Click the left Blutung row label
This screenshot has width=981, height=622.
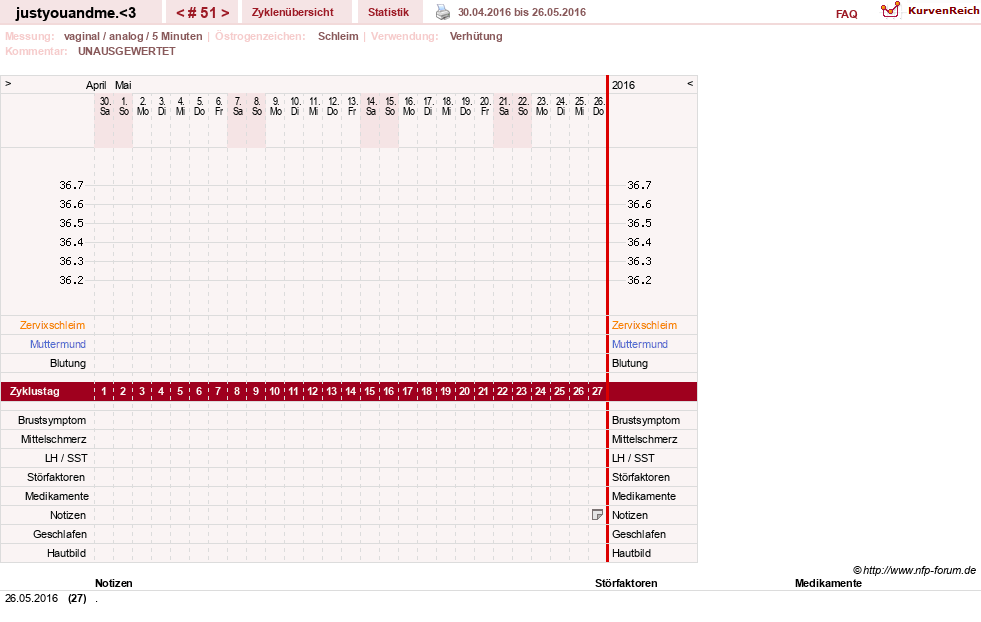[68, 364]
